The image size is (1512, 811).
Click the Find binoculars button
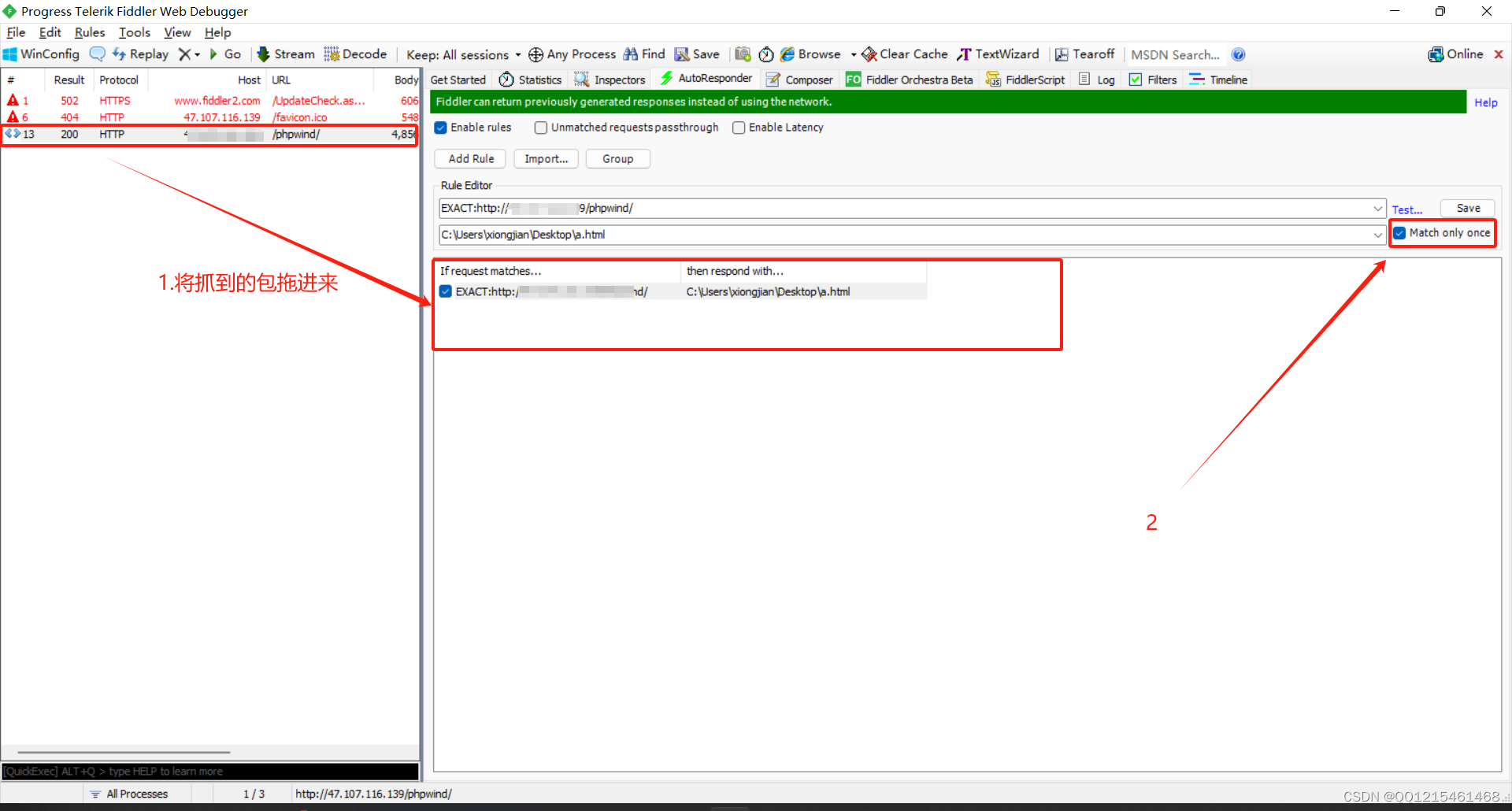(644, 54)
